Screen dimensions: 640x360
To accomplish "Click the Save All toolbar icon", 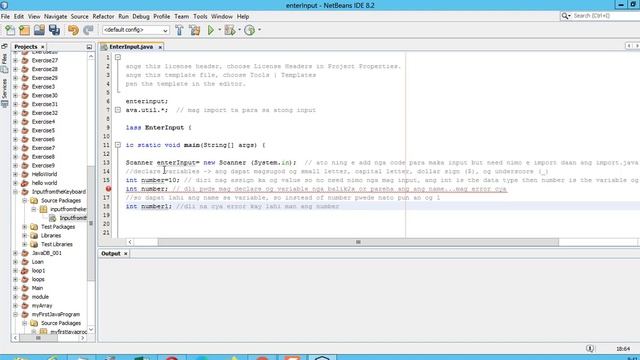I will (x=54, y=30).
